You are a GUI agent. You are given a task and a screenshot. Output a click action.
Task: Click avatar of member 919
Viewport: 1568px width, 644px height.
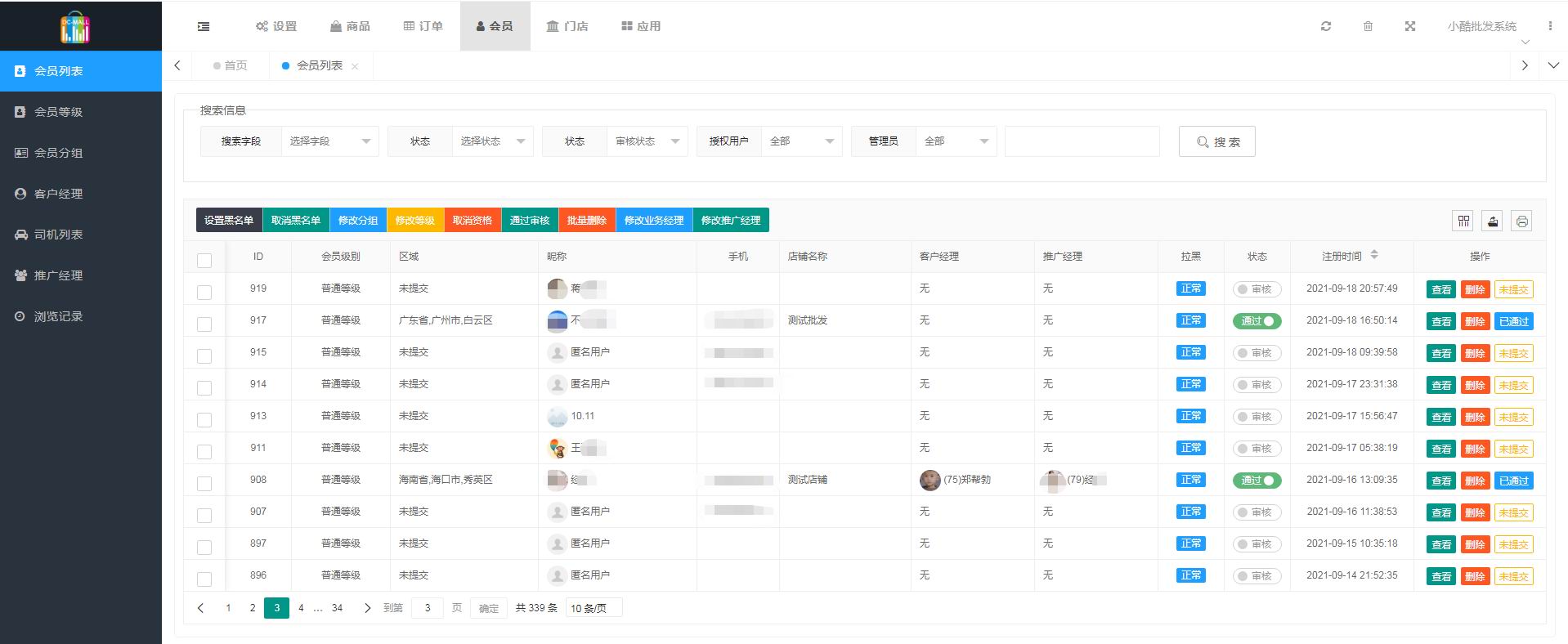click(x=557, y=288)
